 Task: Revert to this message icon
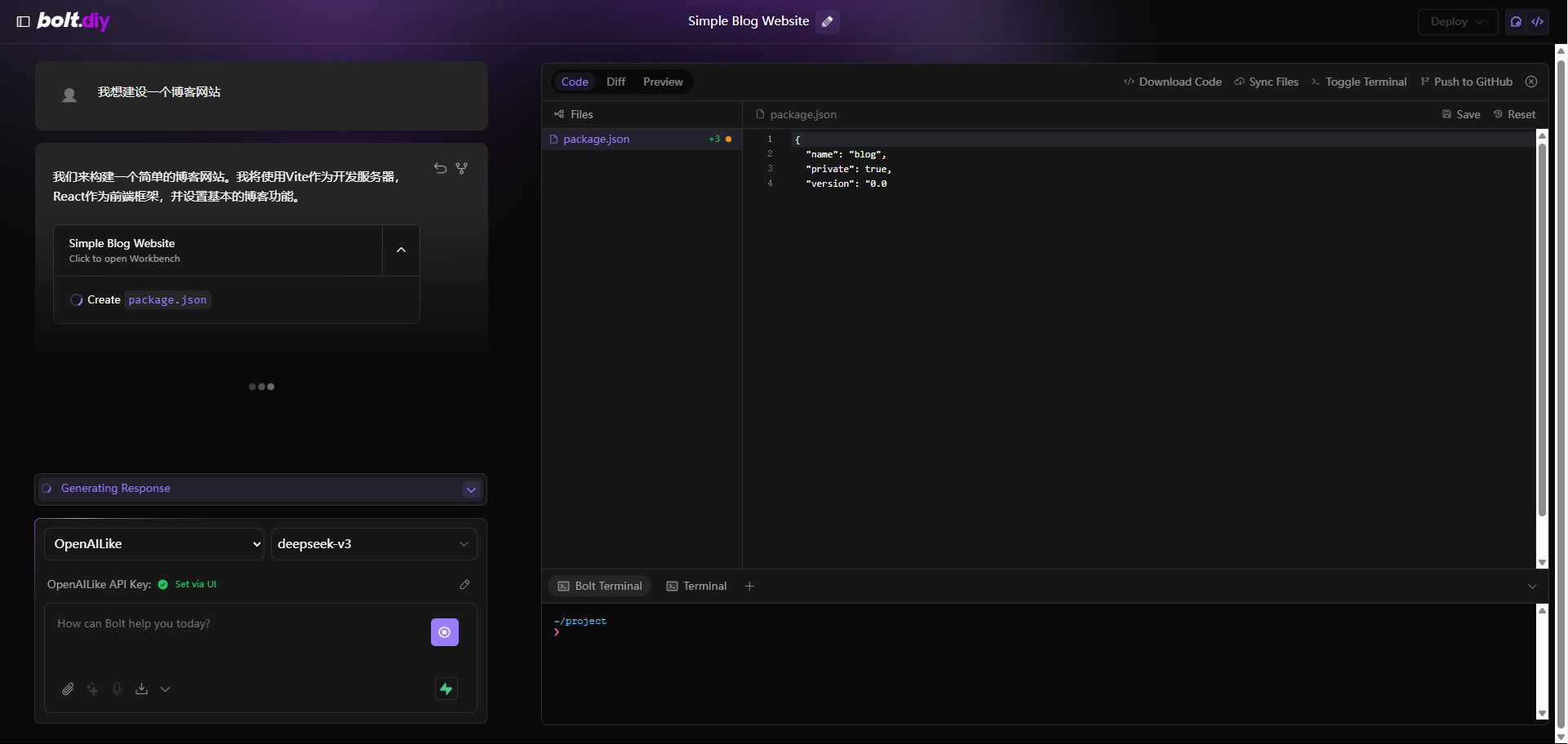440,168
